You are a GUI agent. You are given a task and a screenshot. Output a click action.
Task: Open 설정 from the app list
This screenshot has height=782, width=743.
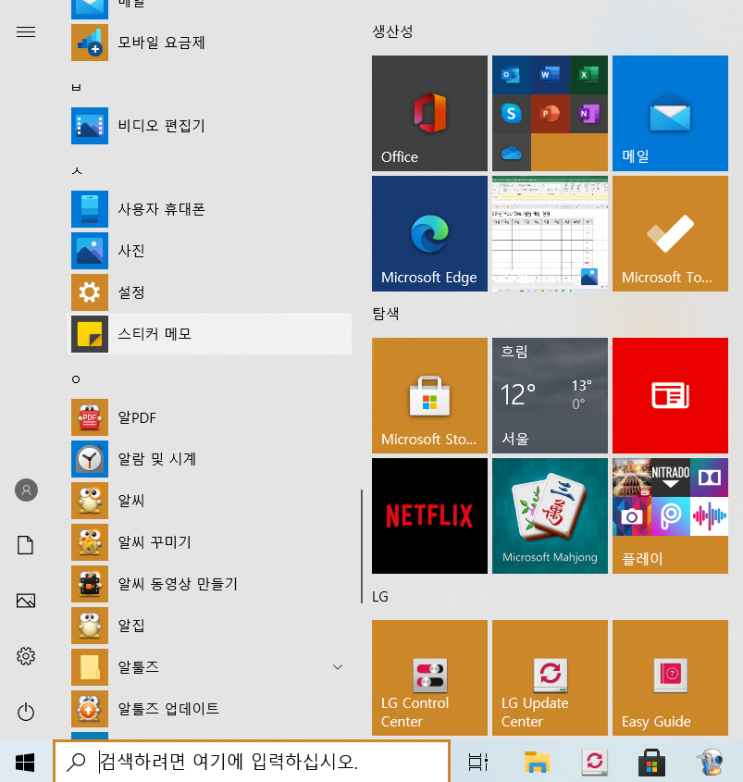point(209,292)
